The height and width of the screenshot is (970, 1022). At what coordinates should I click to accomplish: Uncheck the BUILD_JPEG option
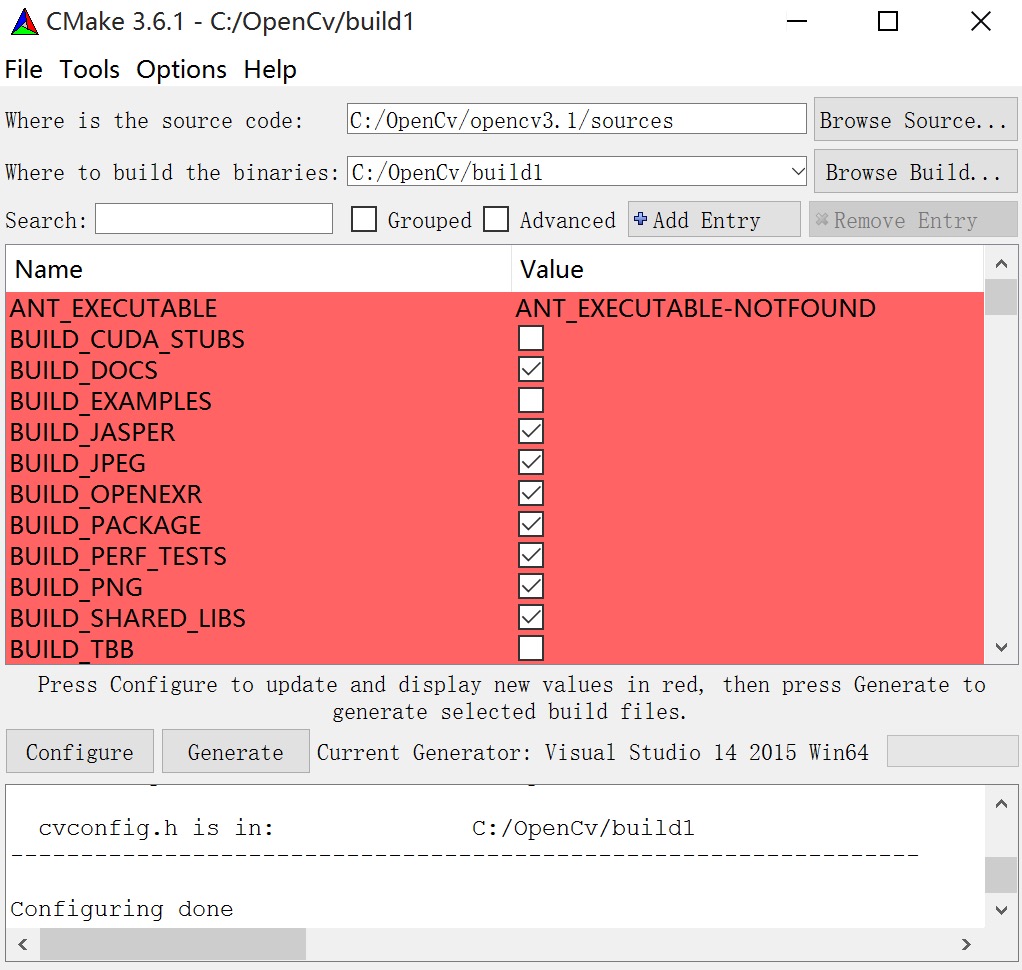pos(531,462)
